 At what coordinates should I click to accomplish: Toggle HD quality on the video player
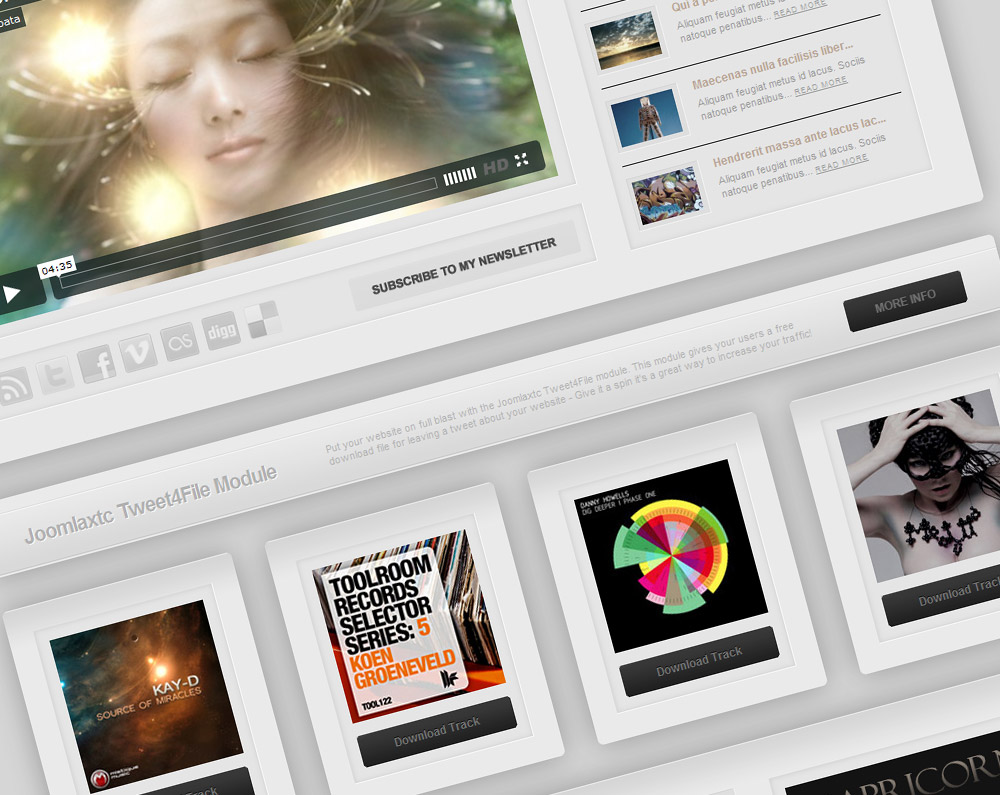pos(496,166)
